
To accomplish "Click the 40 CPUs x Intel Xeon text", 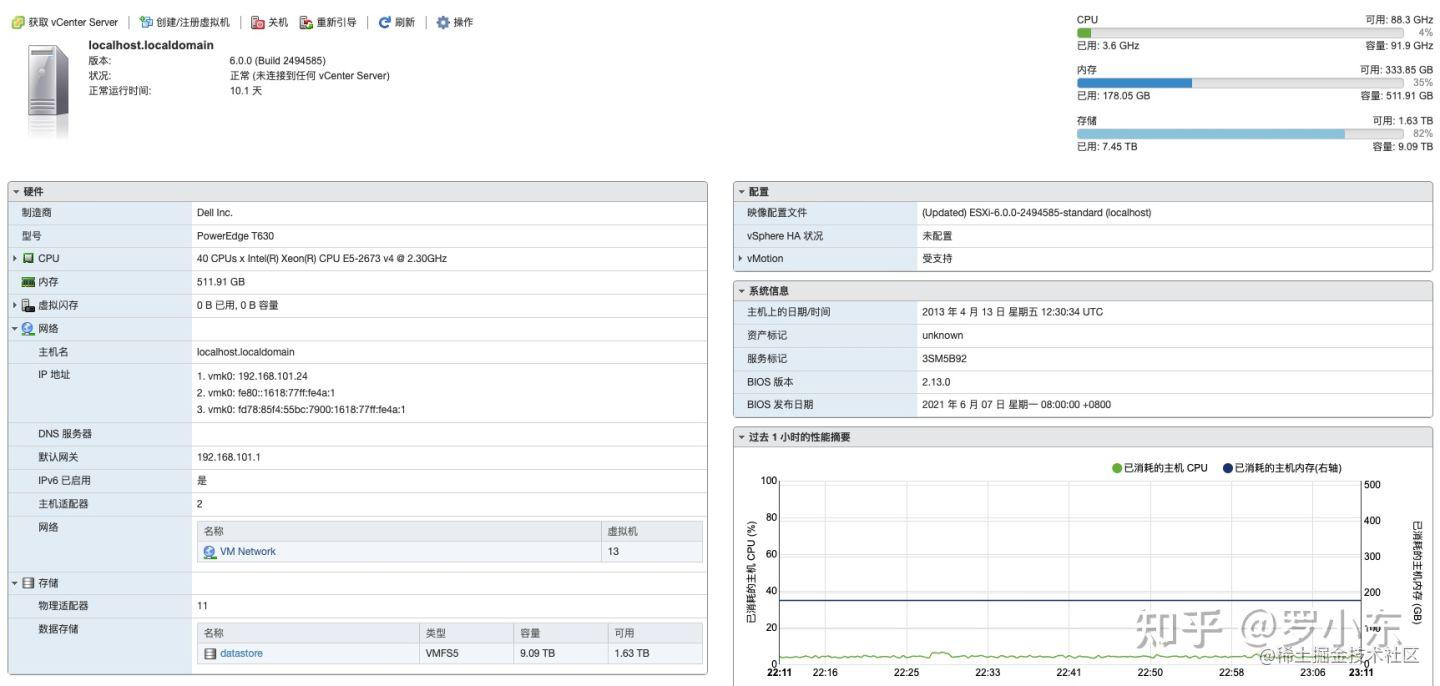I will [x=322, y=258].
